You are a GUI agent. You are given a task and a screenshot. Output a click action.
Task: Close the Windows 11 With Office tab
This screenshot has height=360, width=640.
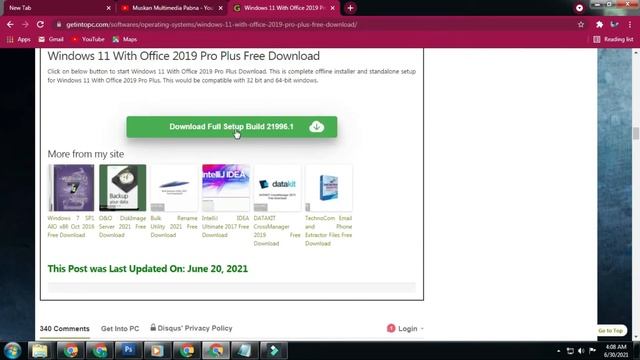(332, 8)
